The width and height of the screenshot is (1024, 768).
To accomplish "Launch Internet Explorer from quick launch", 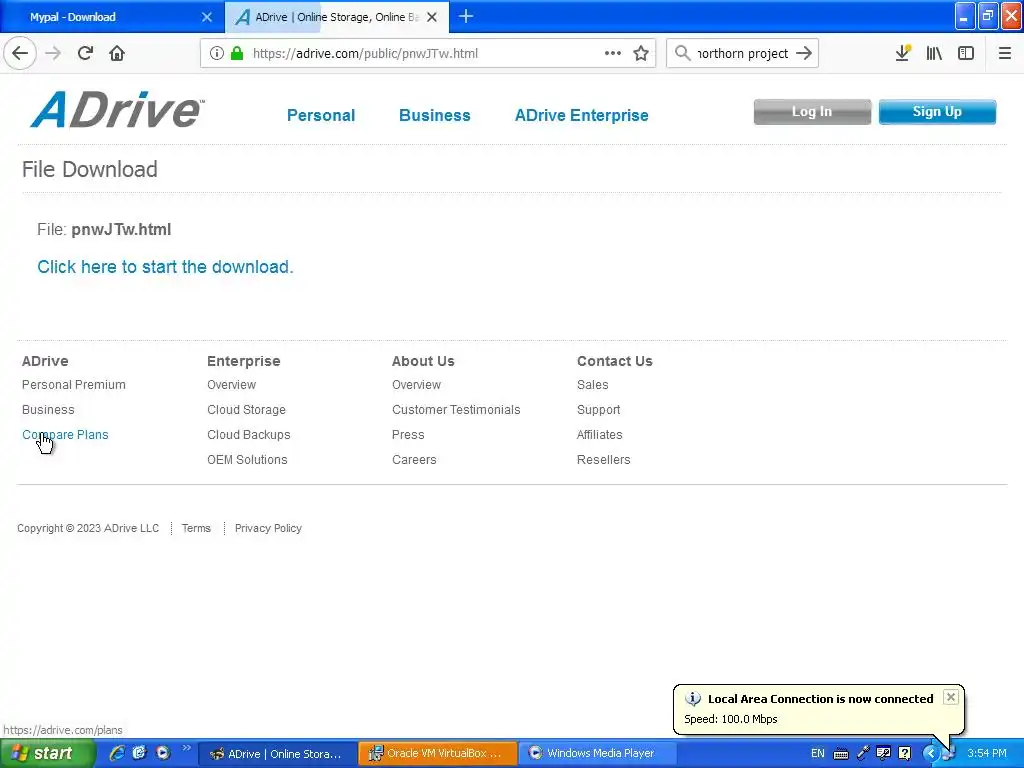I will pos(117,753).
